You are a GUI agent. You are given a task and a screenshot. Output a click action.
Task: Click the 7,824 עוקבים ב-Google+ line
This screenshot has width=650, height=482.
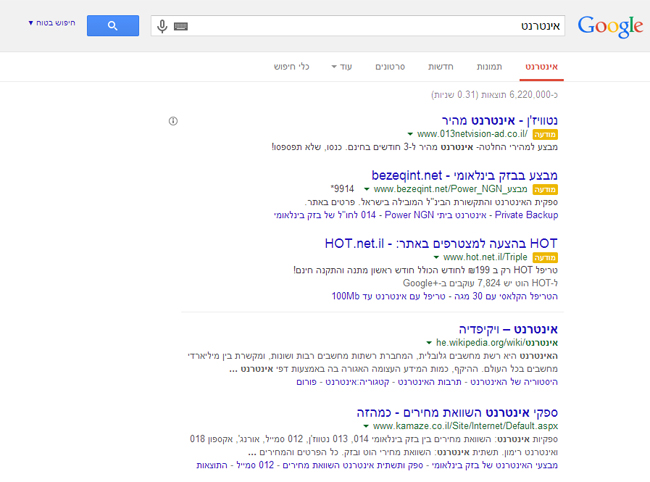pyautogui.click(x=480, y=283)
